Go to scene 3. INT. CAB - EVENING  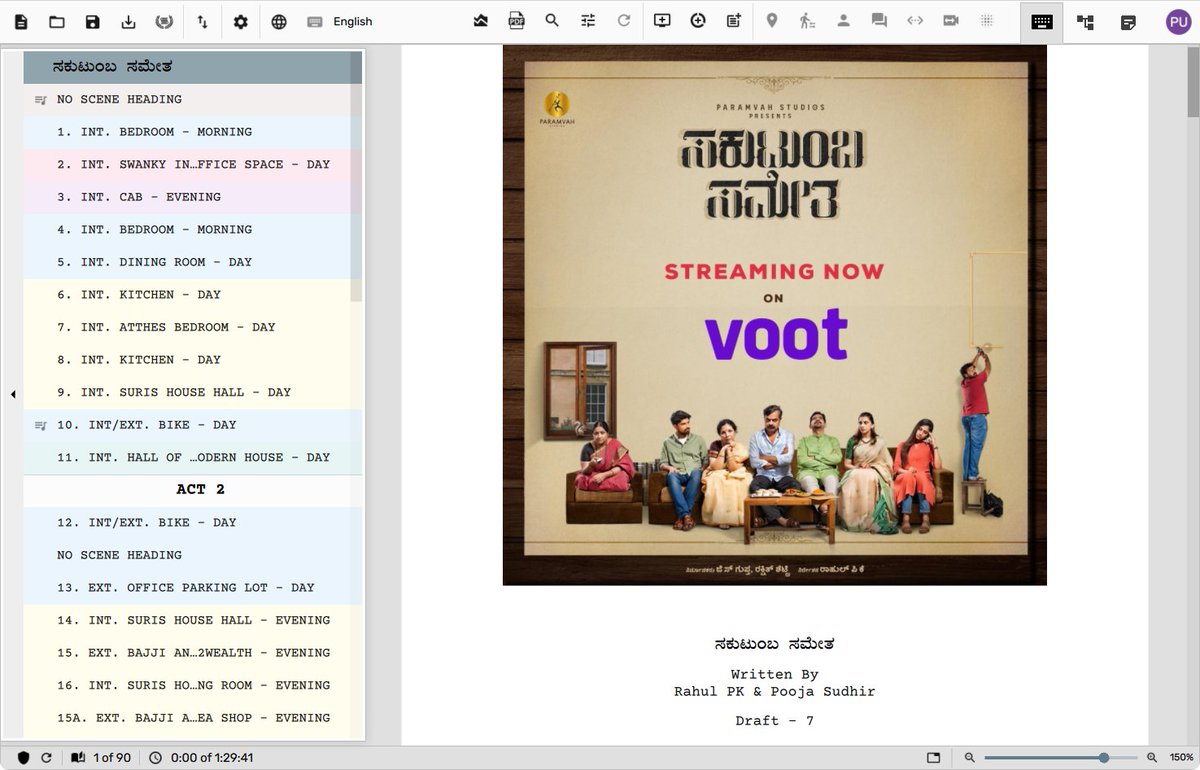tap(193, 197)
